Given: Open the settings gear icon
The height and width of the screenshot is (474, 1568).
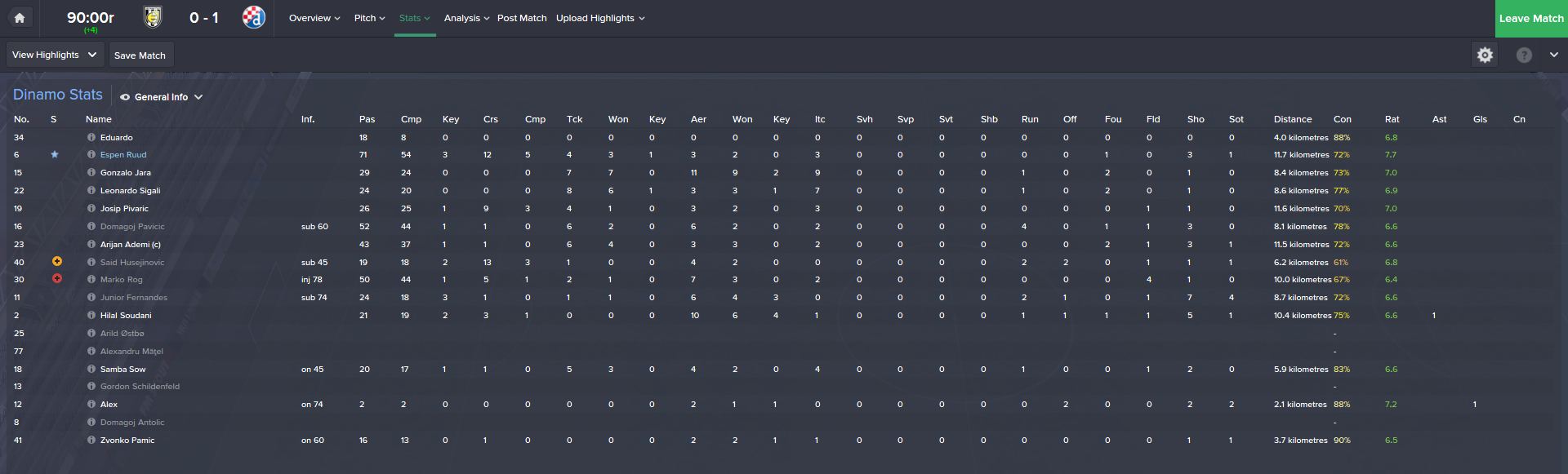Looking at the screenshot, I should pos(1485,55).
